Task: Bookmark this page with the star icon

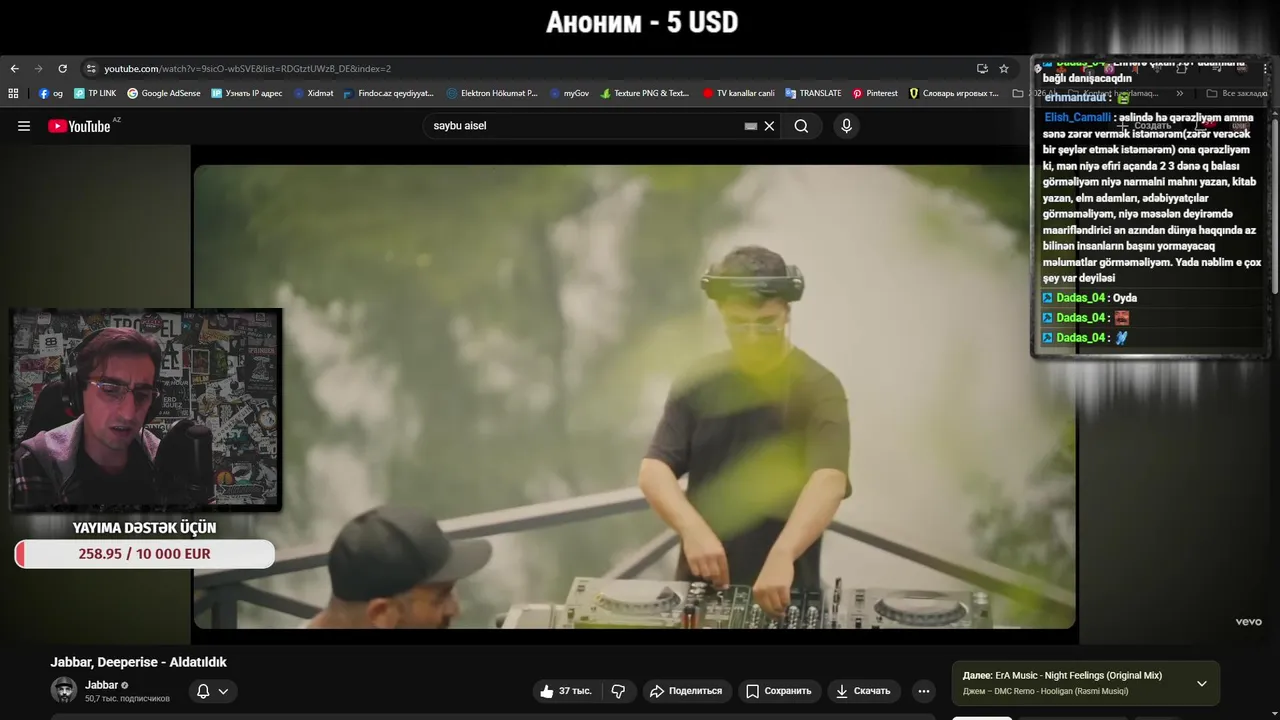Action: tap(1004, 69)
